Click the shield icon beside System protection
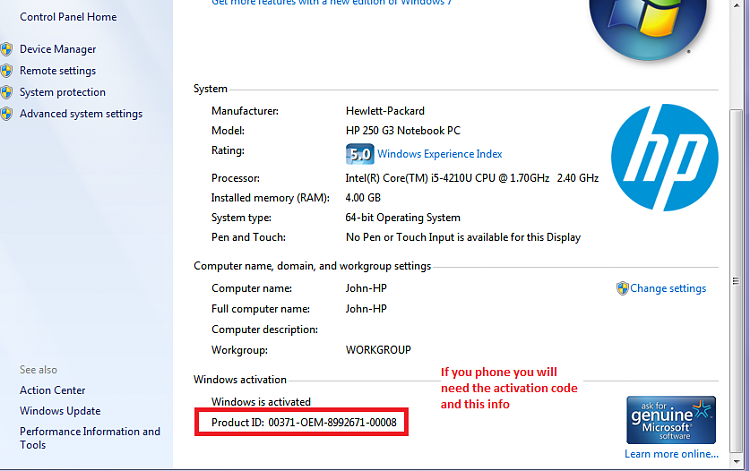This screenshot has height=471, width=750. pos(6,92)
